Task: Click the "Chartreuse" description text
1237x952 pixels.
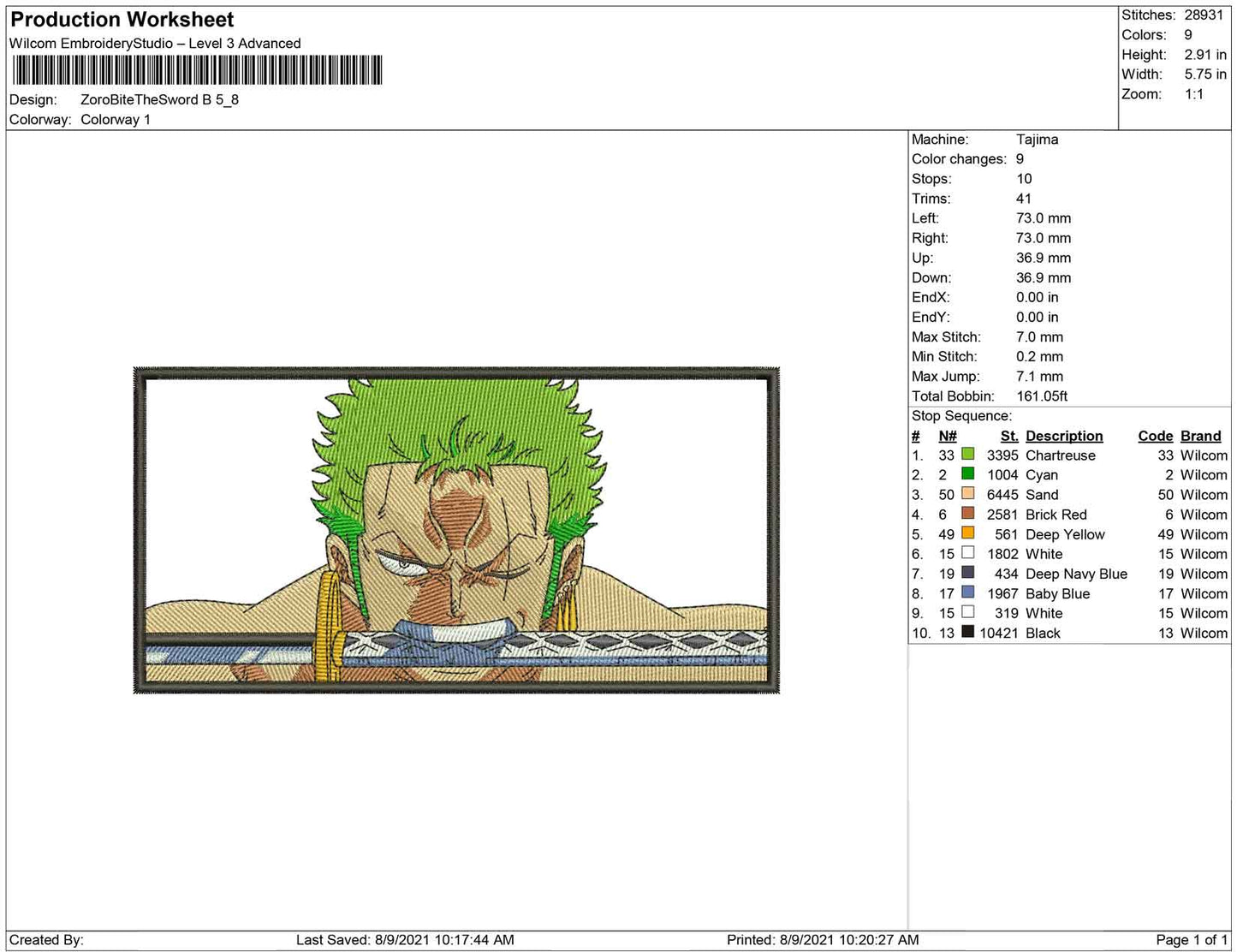Action: (1061, 455)
